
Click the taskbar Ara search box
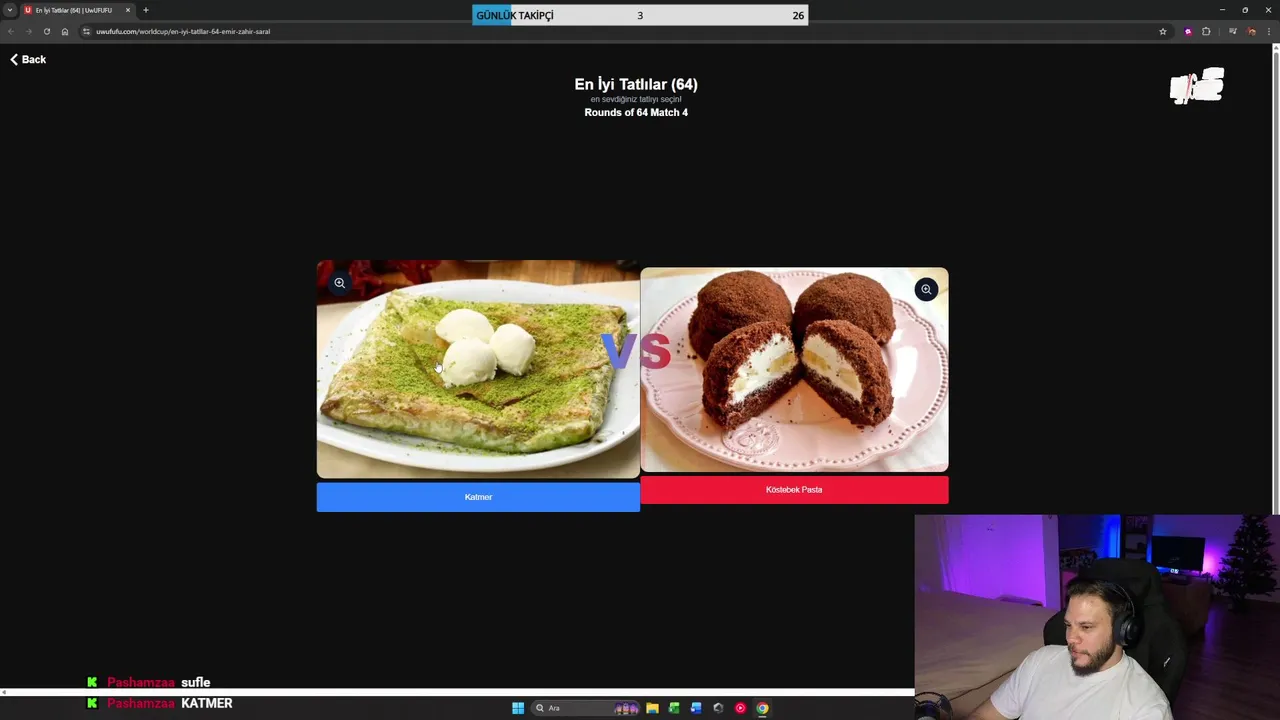[x=585, y=708]
